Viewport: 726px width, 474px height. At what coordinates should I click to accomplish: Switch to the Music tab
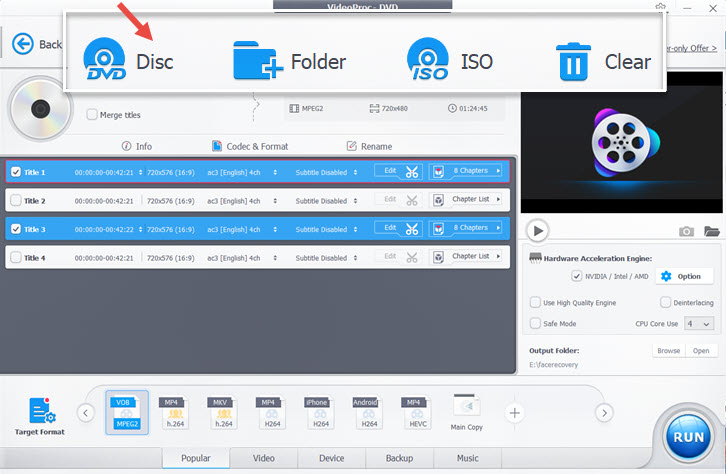[x=468, y=458]
